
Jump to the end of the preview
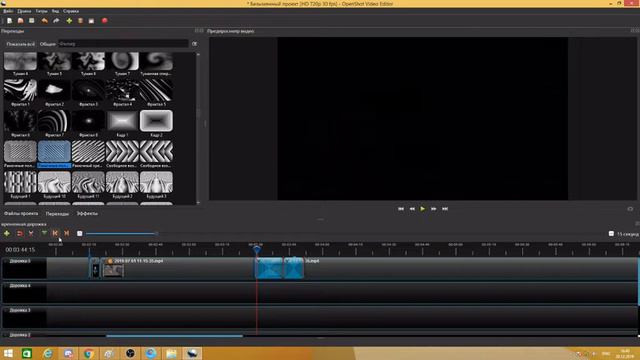click(x=445, y=209)
